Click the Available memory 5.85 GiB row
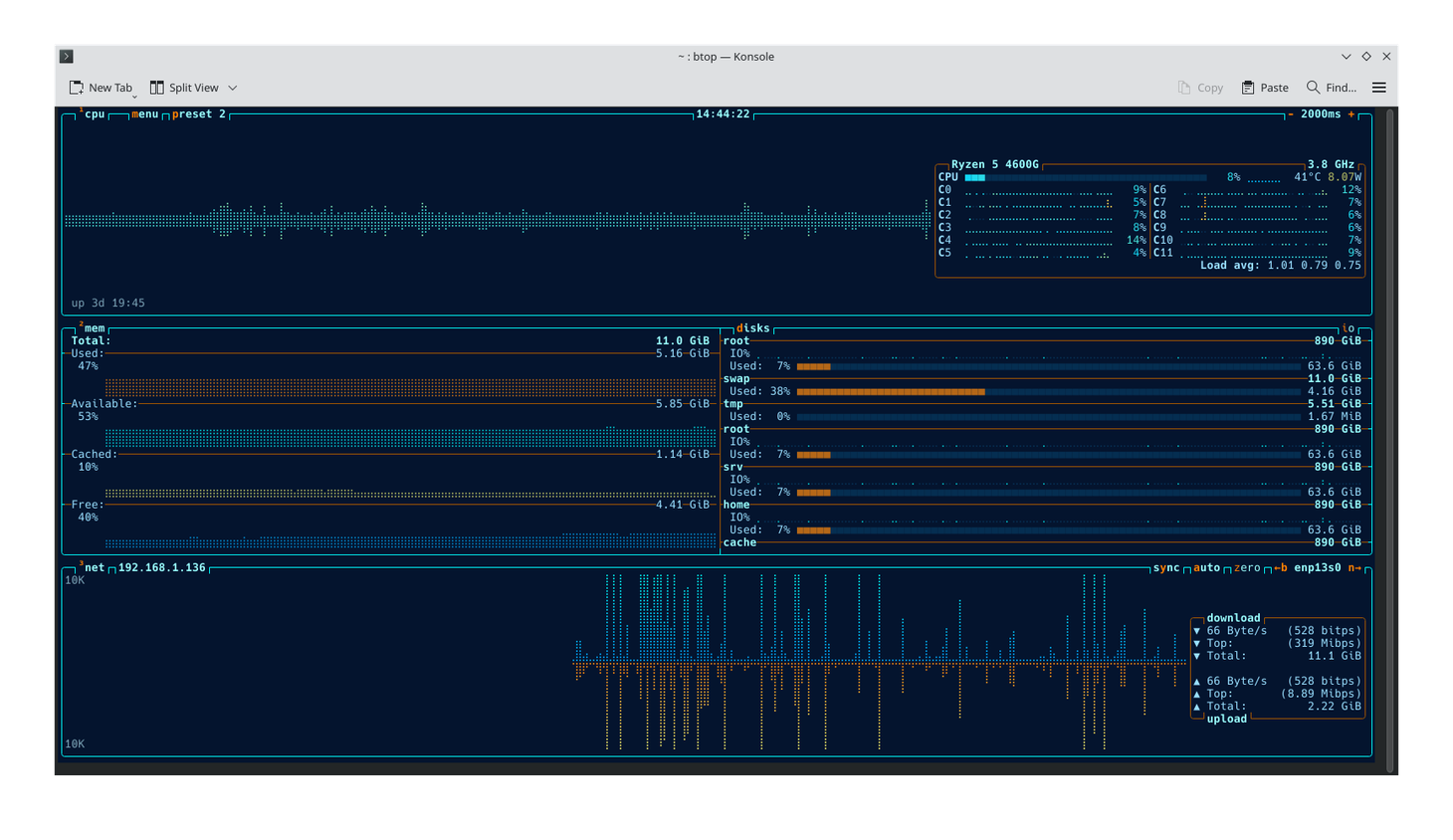1453x840 pixels. point(390,404)
